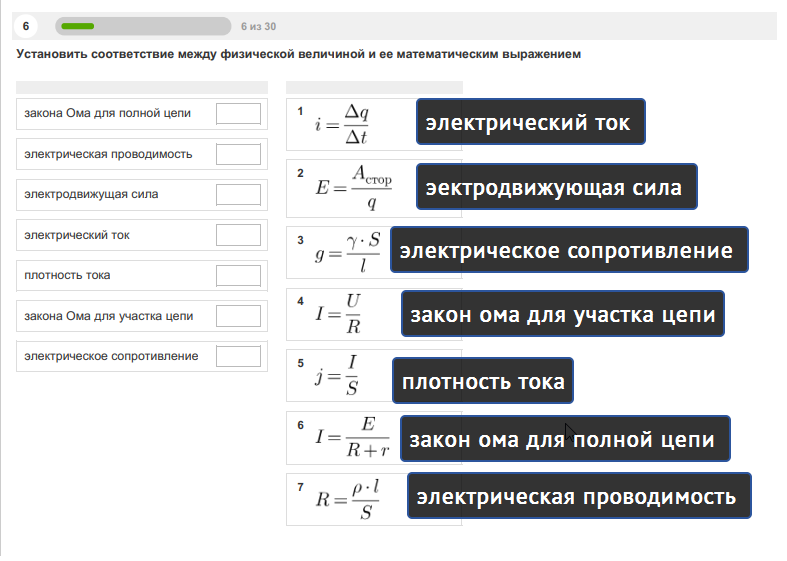This screenshot has height=561, width=787.
Task: Click the dark 'электрическое сопротивление' label
Action: (x=569, y=250)
